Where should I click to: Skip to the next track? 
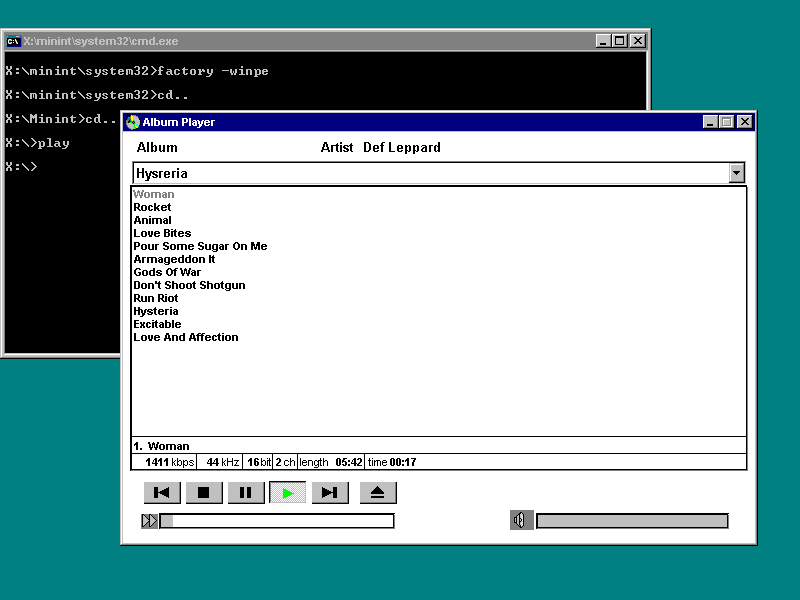pos(330,492)
